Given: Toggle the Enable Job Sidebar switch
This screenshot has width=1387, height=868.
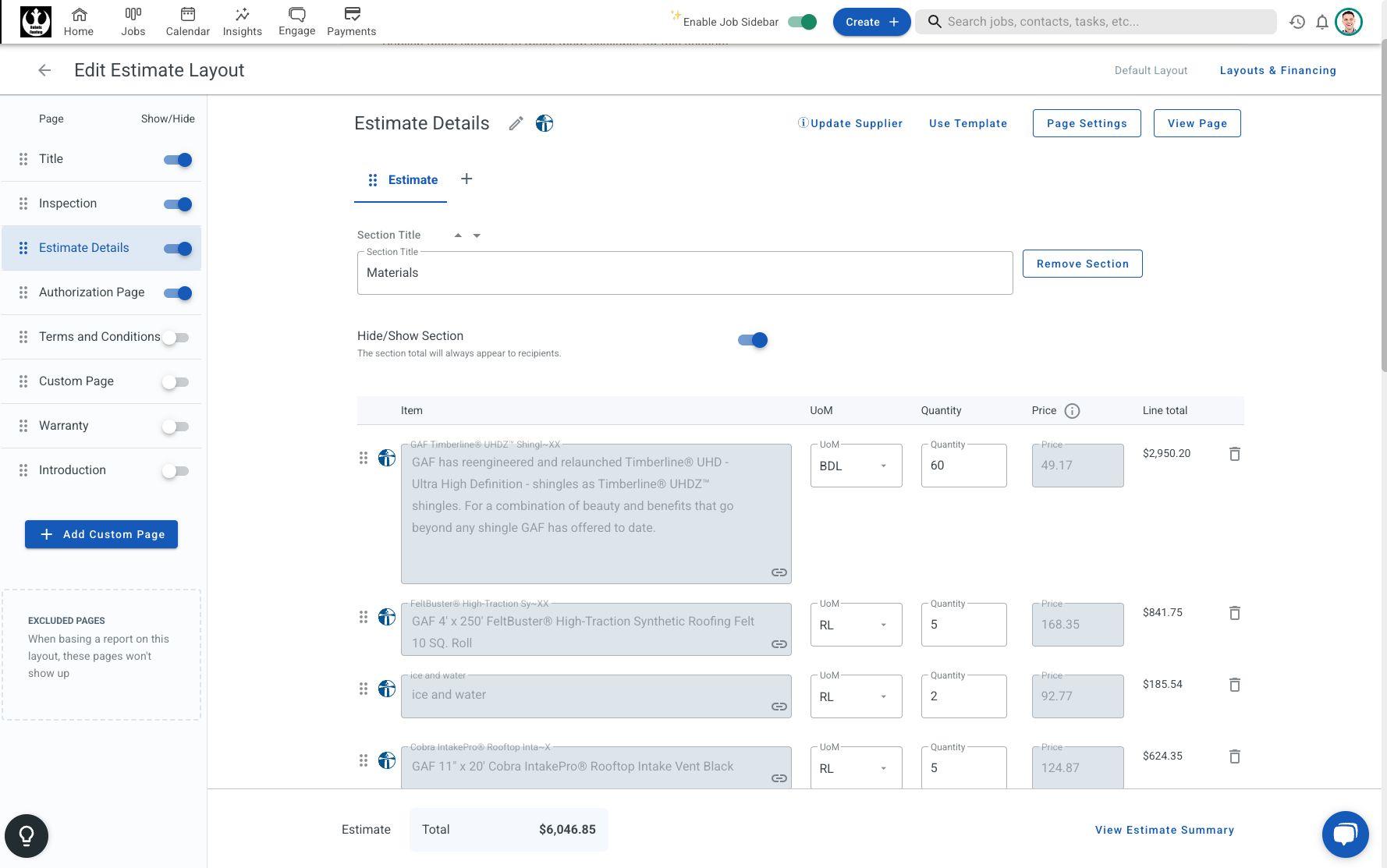Looking at the screenshot, I should (x=802, y=22).
